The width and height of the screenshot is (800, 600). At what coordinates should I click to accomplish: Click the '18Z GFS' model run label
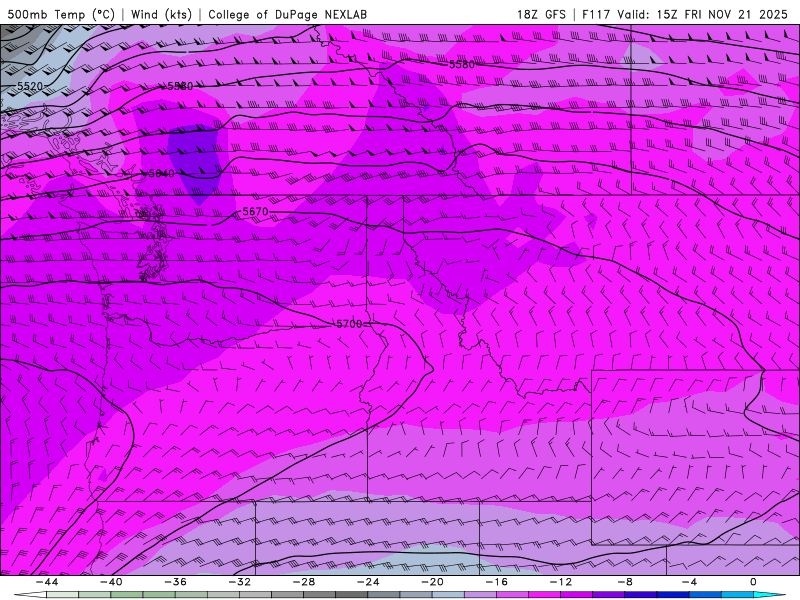[x=541, y=14]
